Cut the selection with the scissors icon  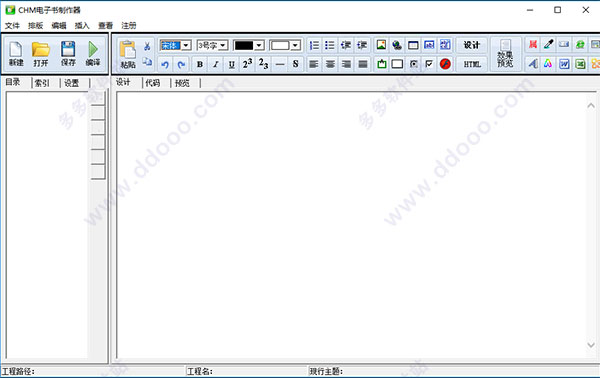(x=147, y=46)
